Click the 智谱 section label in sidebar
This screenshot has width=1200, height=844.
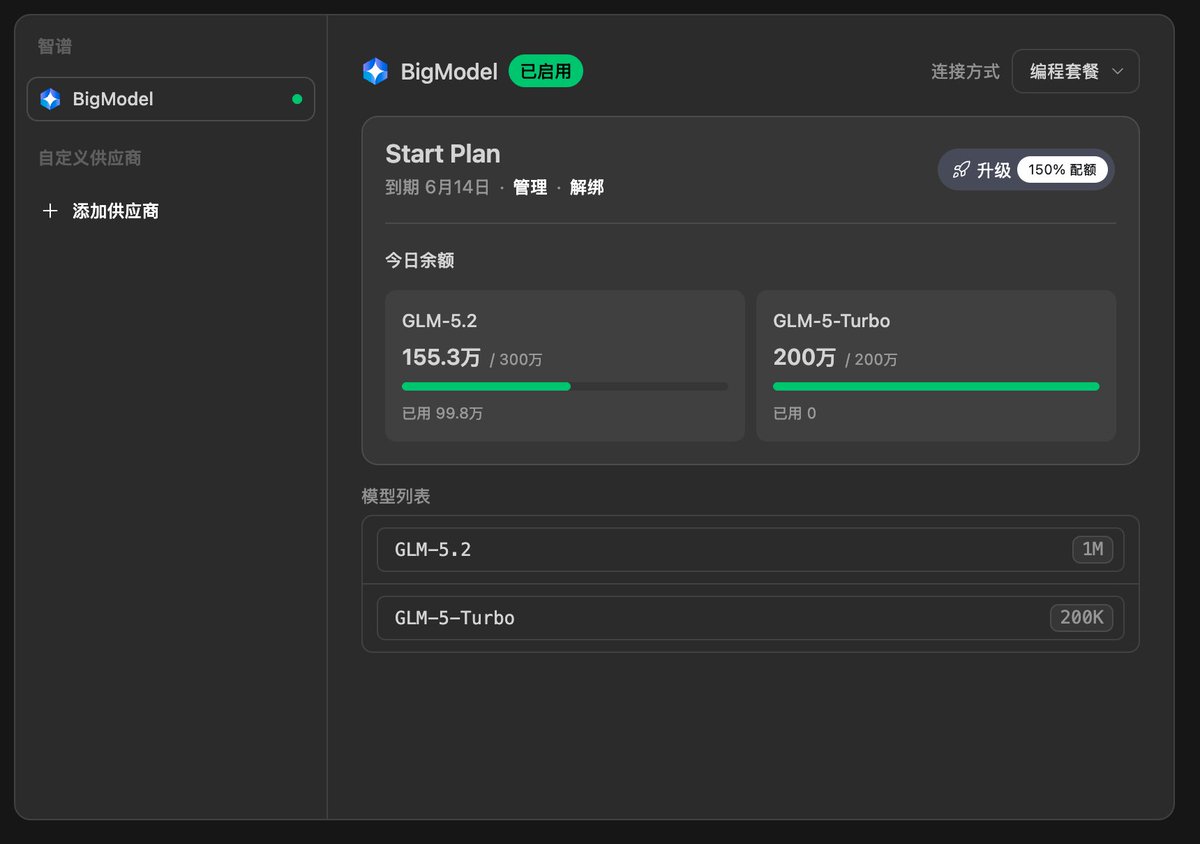click(55, 47)
